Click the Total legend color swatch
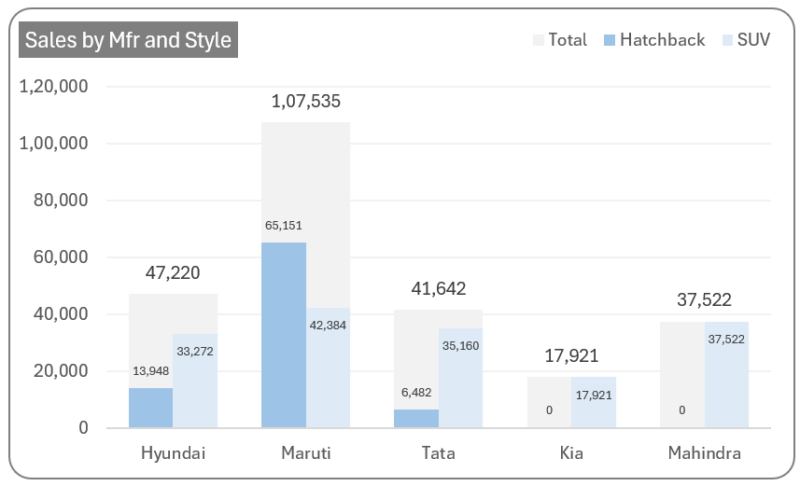The width and height of the screenshot is (800, 486). (538, 41)
